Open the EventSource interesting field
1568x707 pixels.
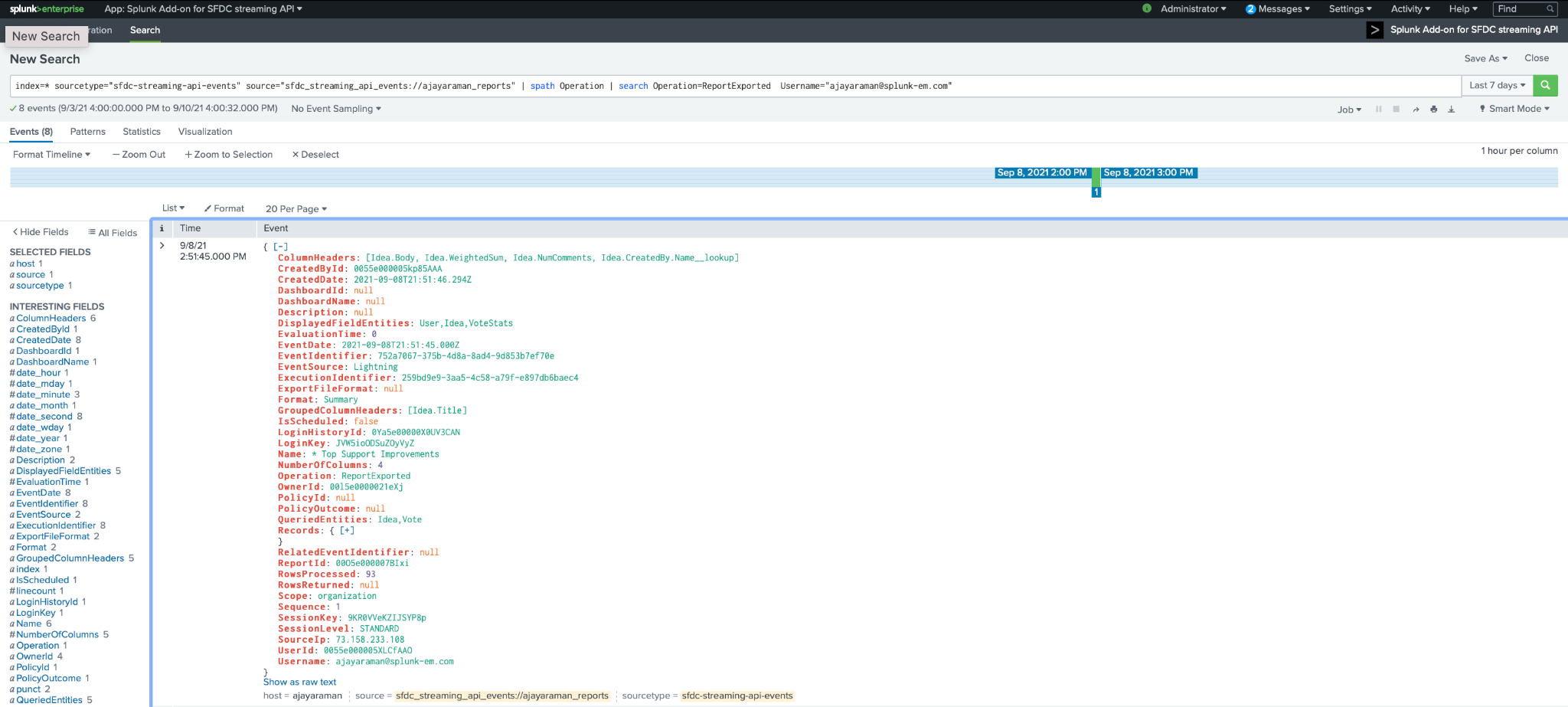(44, 515)
